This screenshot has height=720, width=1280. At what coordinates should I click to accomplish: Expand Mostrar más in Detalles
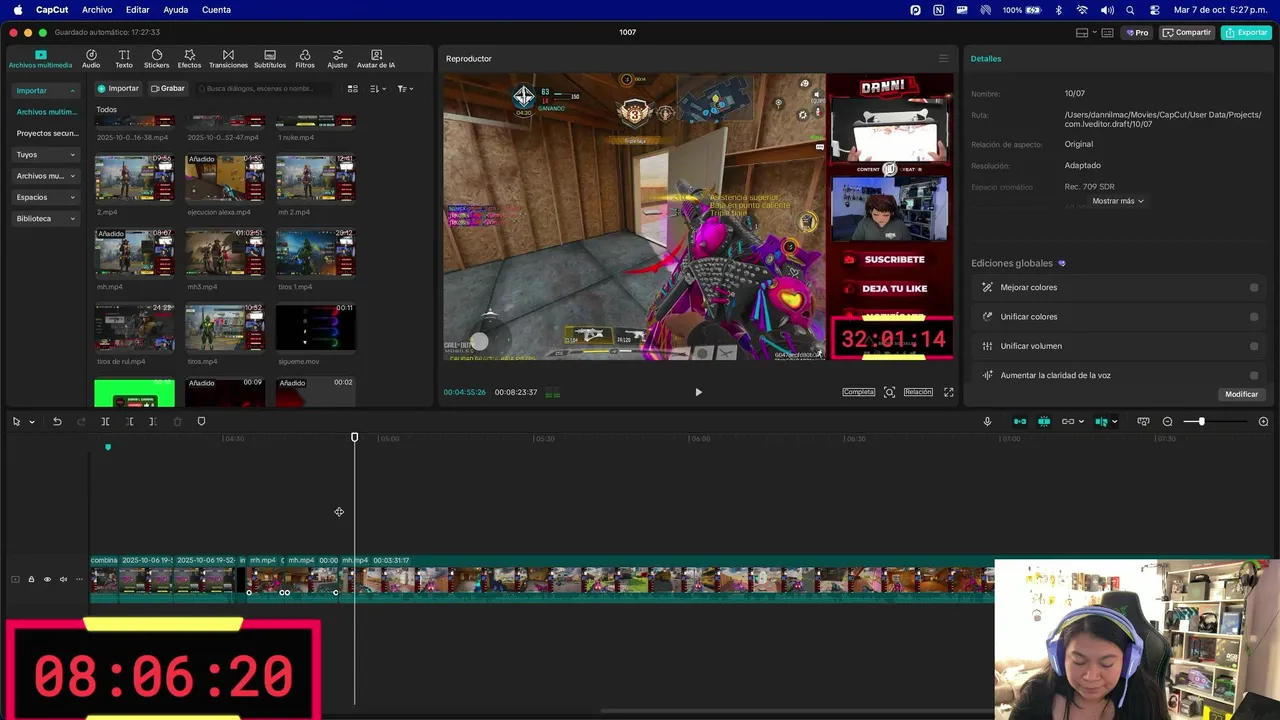coord(1117,201)
